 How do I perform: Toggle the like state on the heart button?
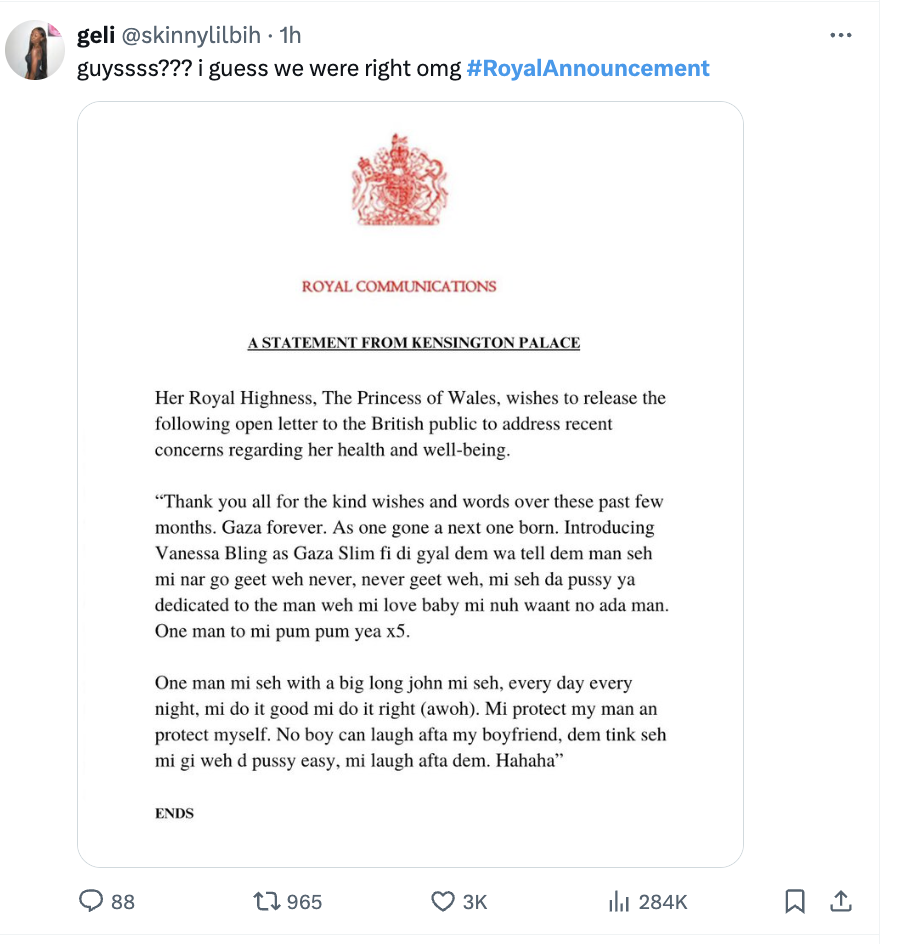(x=444, y=902)
